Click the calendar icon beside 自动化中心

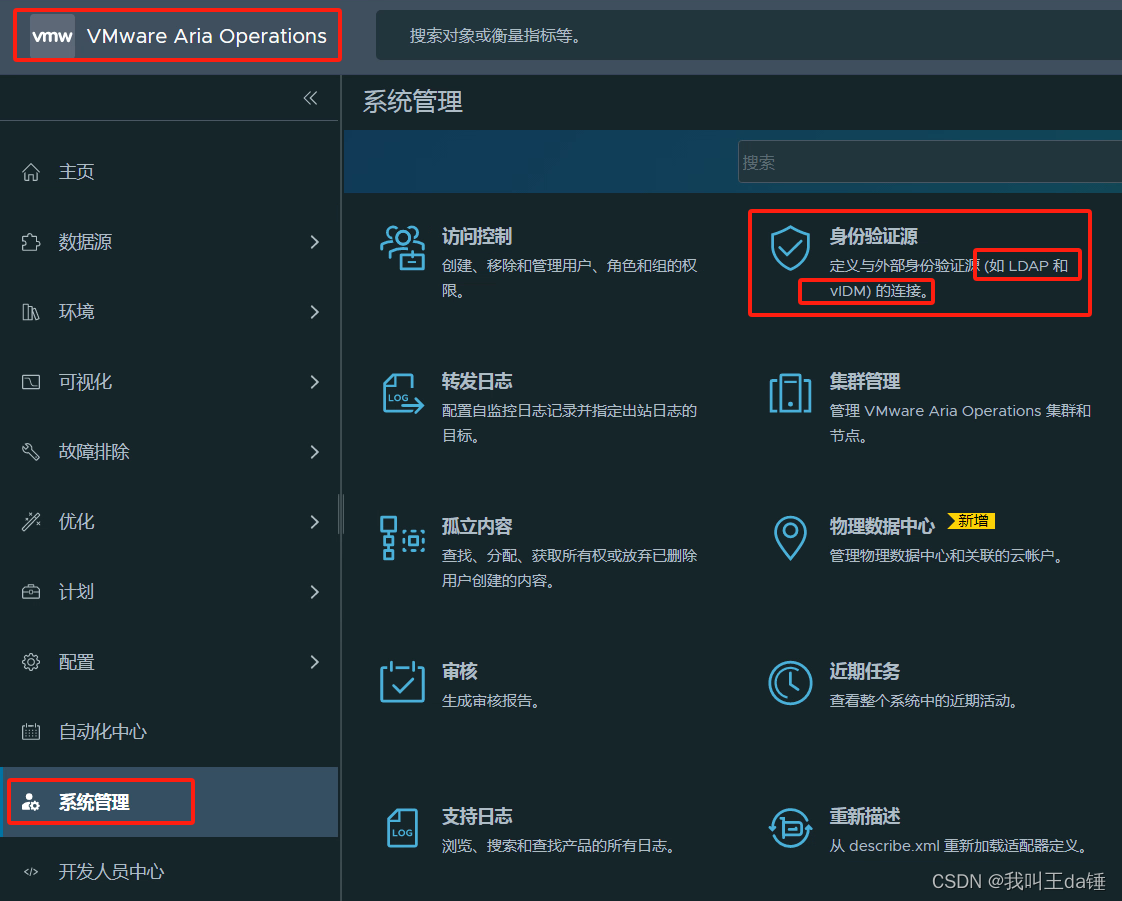31,731
